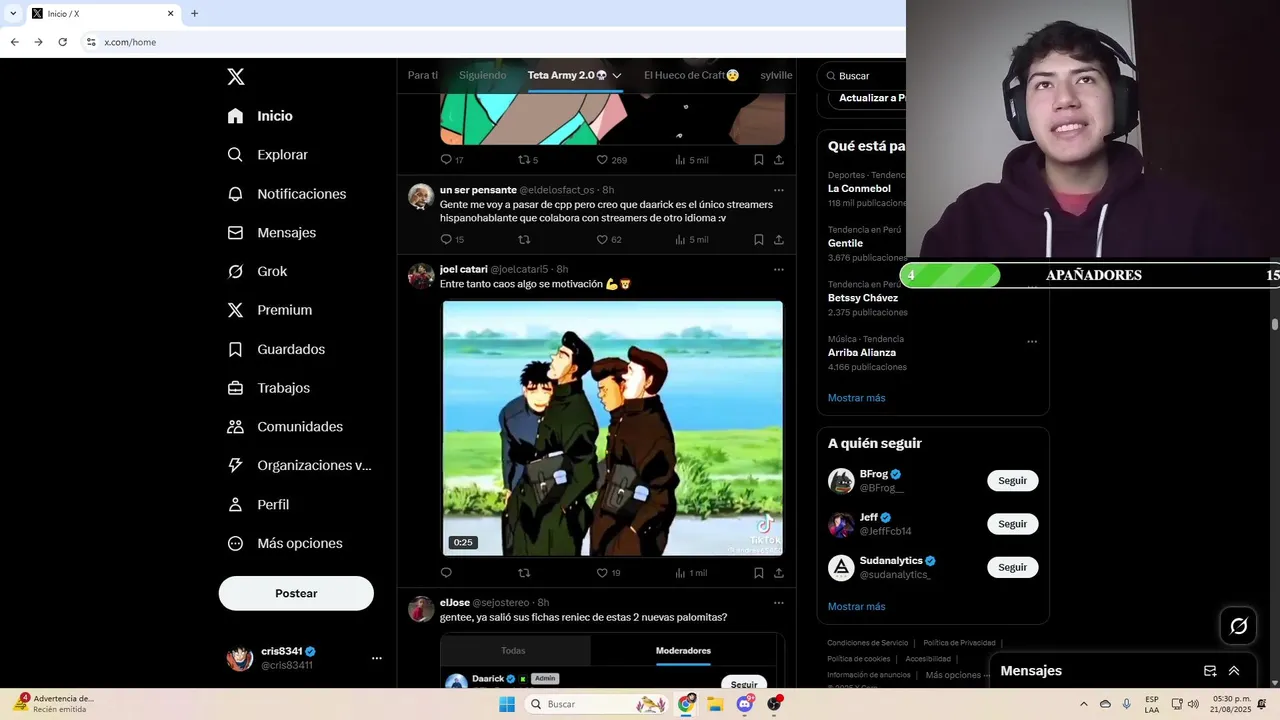Reply to un ser pensante post
1280x720 pixels.
tap(446, 239)
